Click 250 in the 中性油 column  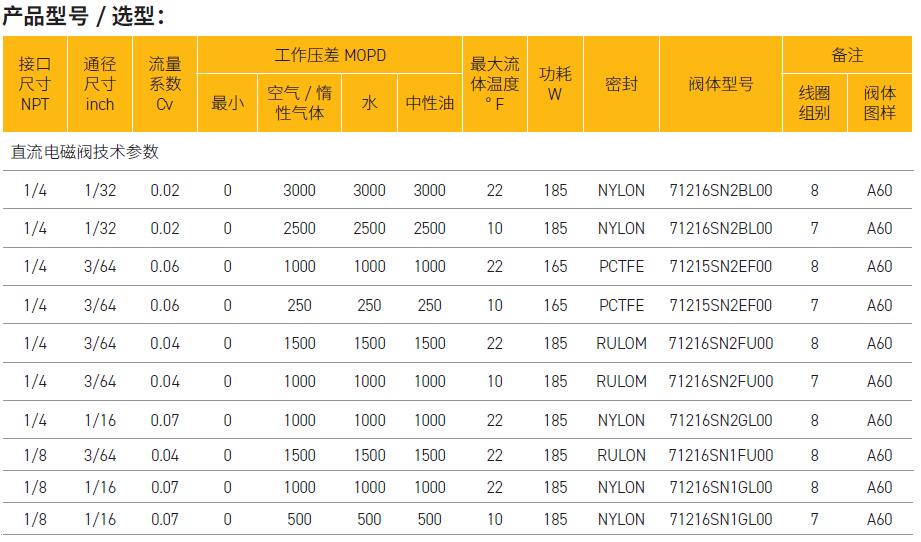(430, 305)
